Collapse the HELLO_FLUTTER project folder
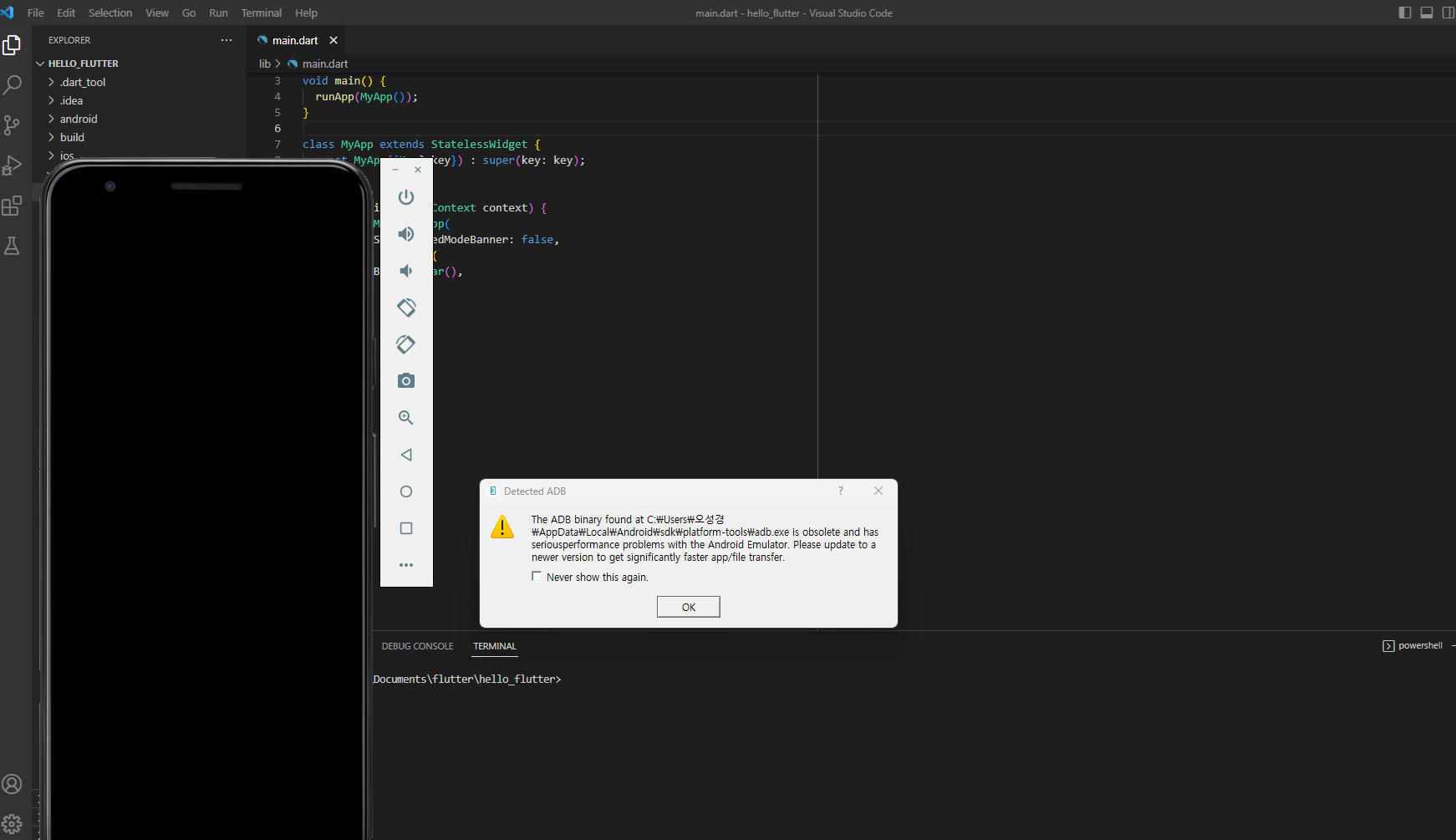 (83, 64)
